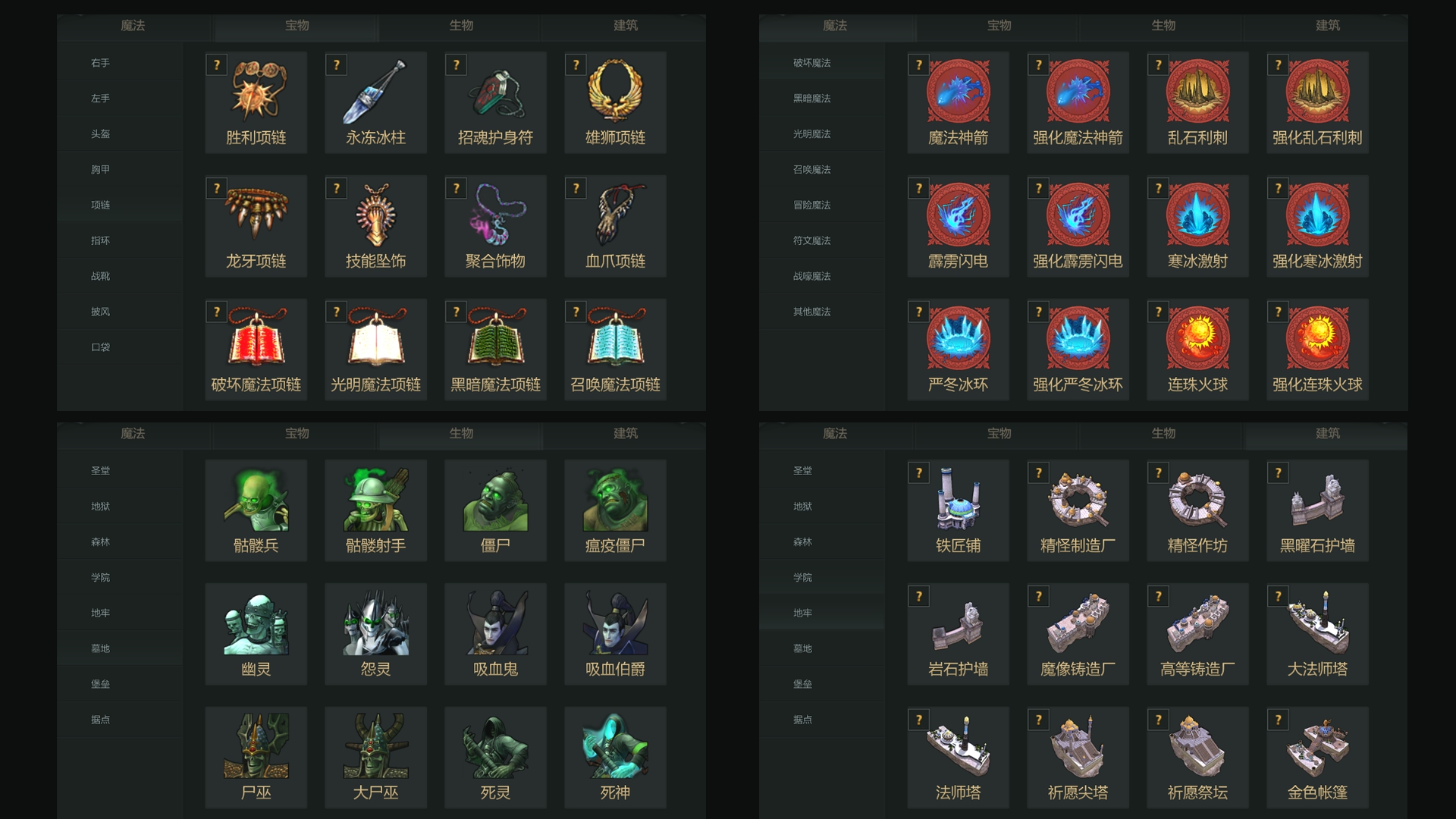Open the 魔法神箭 spell icon
Image resolution: width=1456 pixels, height=819 pixels.
(x=959, y=92)
